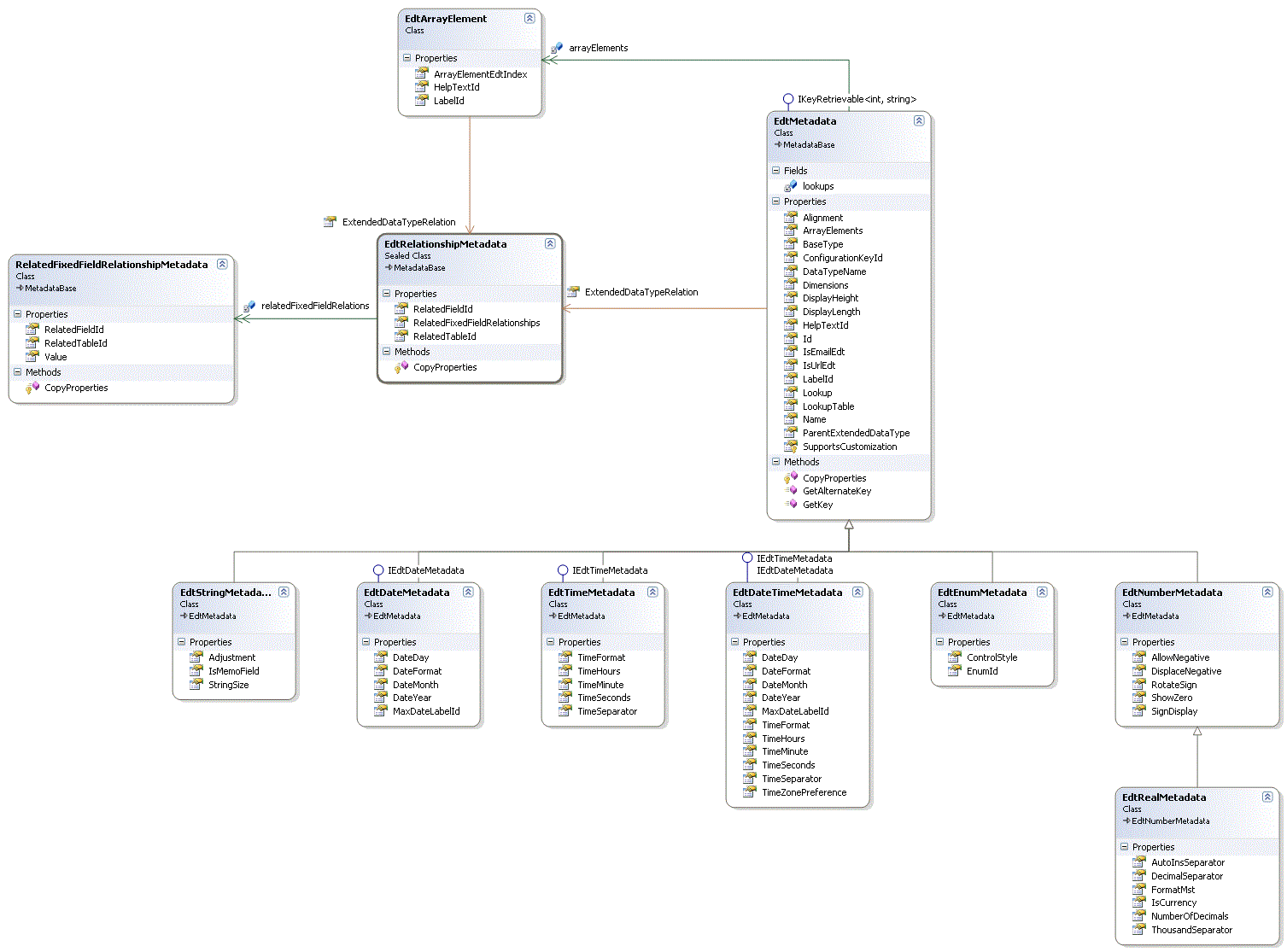The width and height of the screenshot is (1287, 952).
Task: Select the EnumId property icon in EdtEnumMetadata
Action: coord(952,671)
